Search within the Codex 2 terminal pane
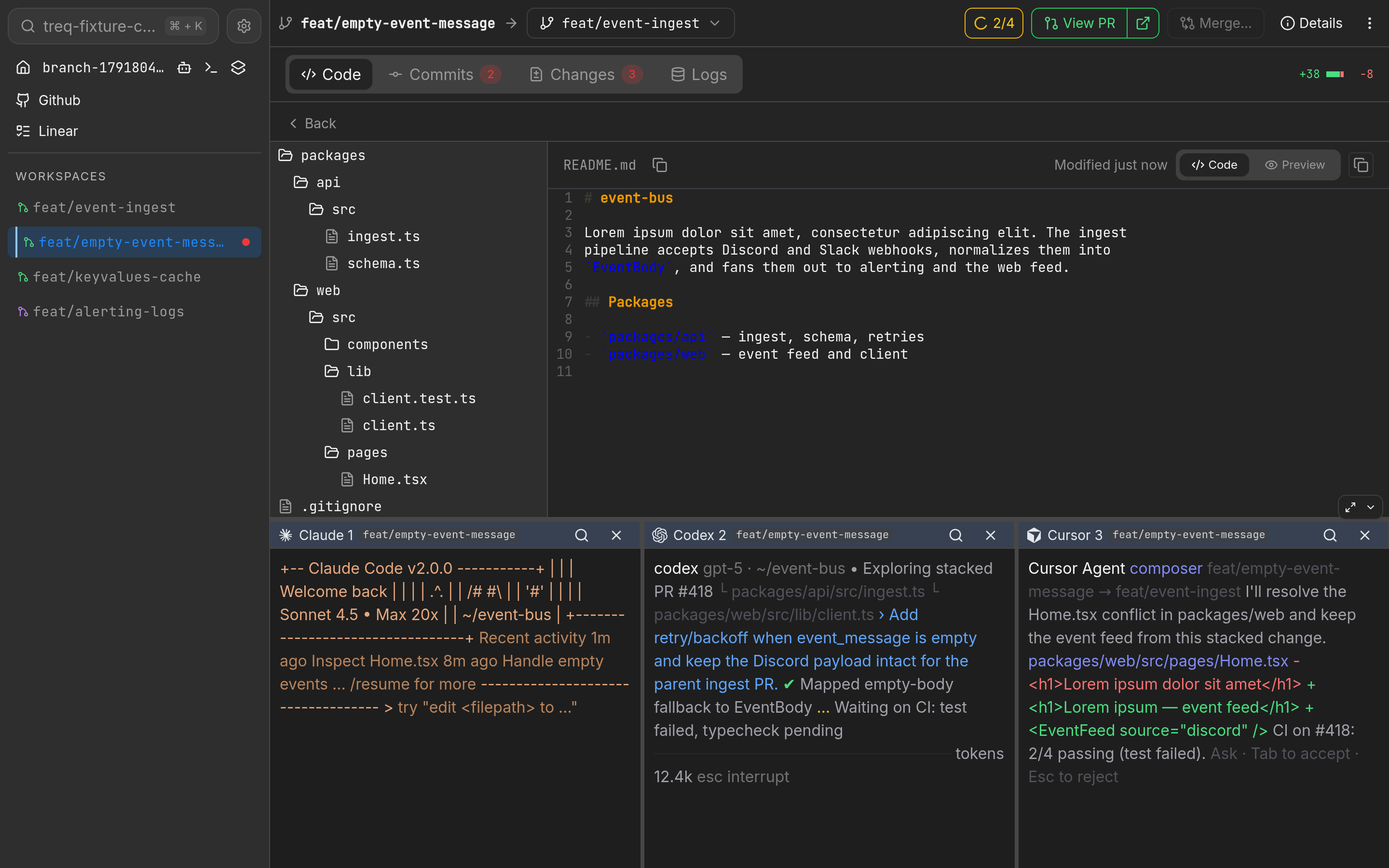The width and height of the screenshot is (1389, 868). click(x=955, y=535)
